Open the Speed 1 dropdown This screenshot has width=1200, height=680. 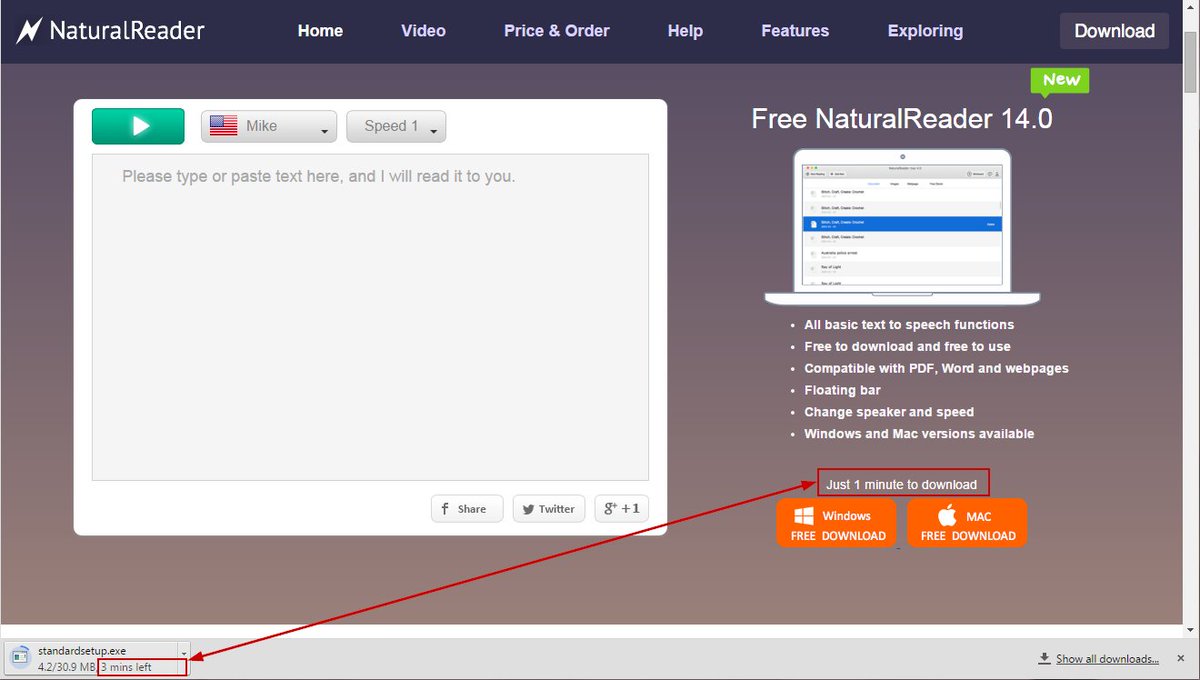point(396,126)
